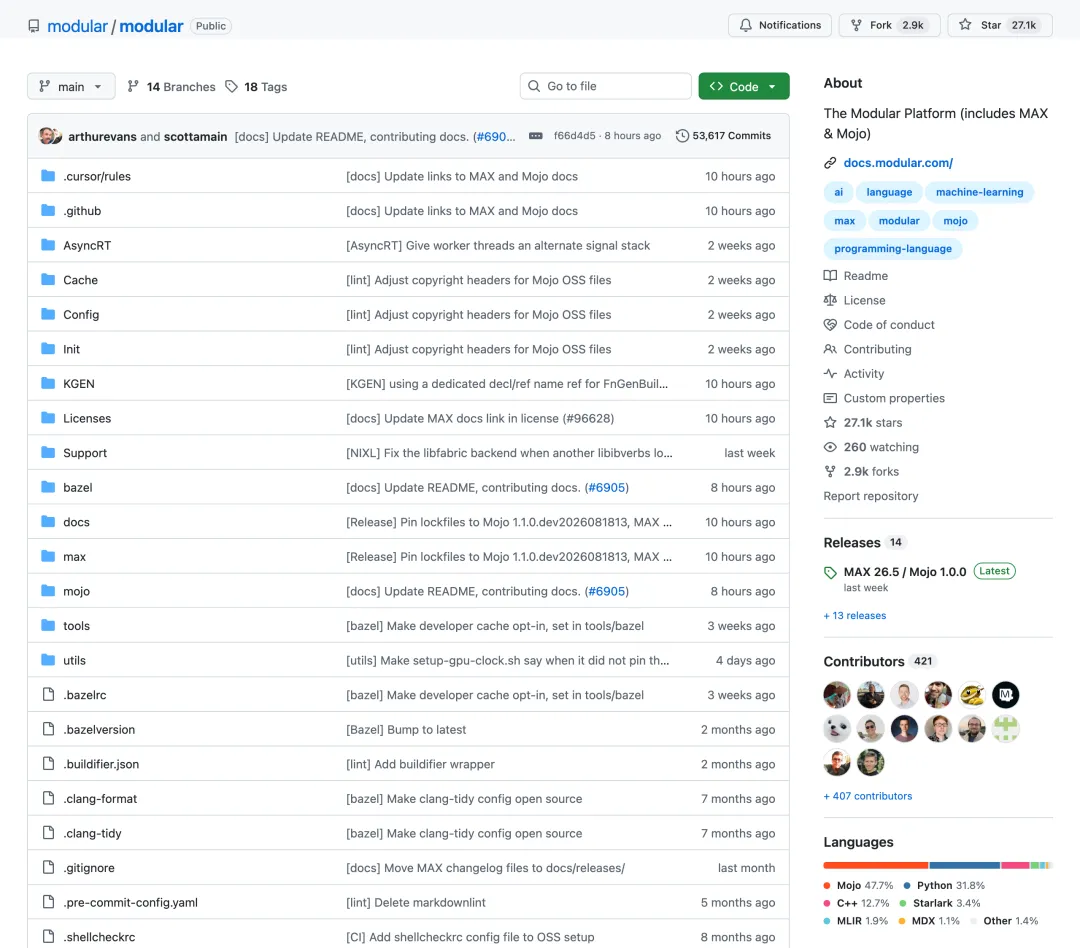Click the Contributors heading link
The height and width of the screenshot is (948, 1080).
[x=864, y=661]
